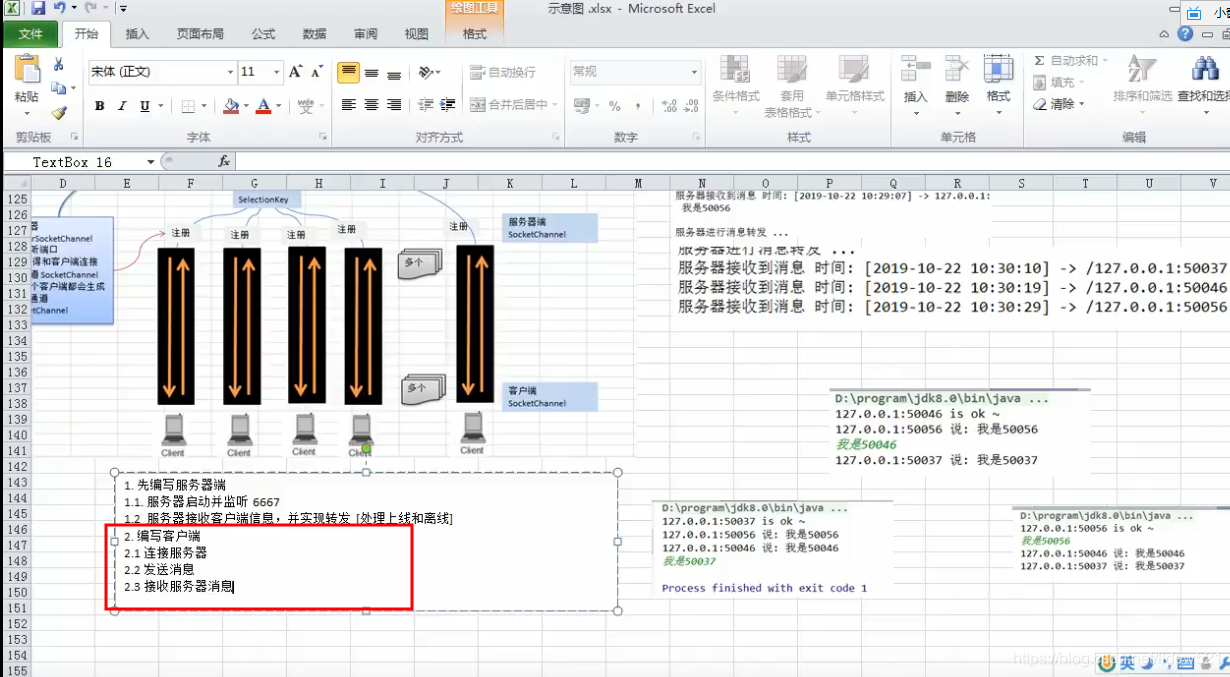1230x677 pixels.
Task: Click the percent style icon
Action: [614, 105]
